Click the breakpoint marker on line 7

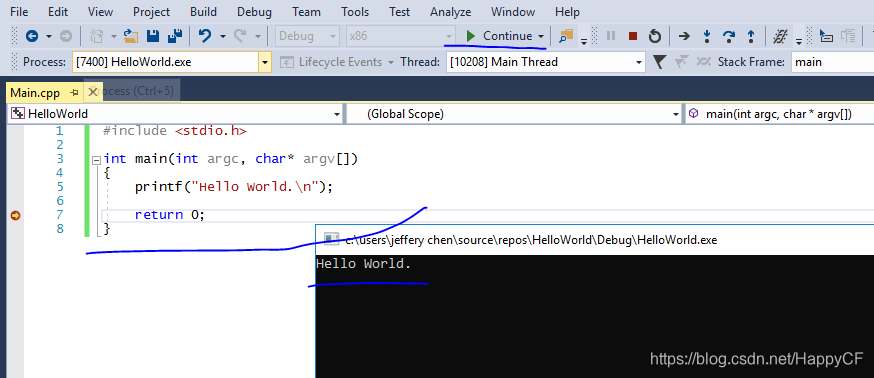click(16, 215)
